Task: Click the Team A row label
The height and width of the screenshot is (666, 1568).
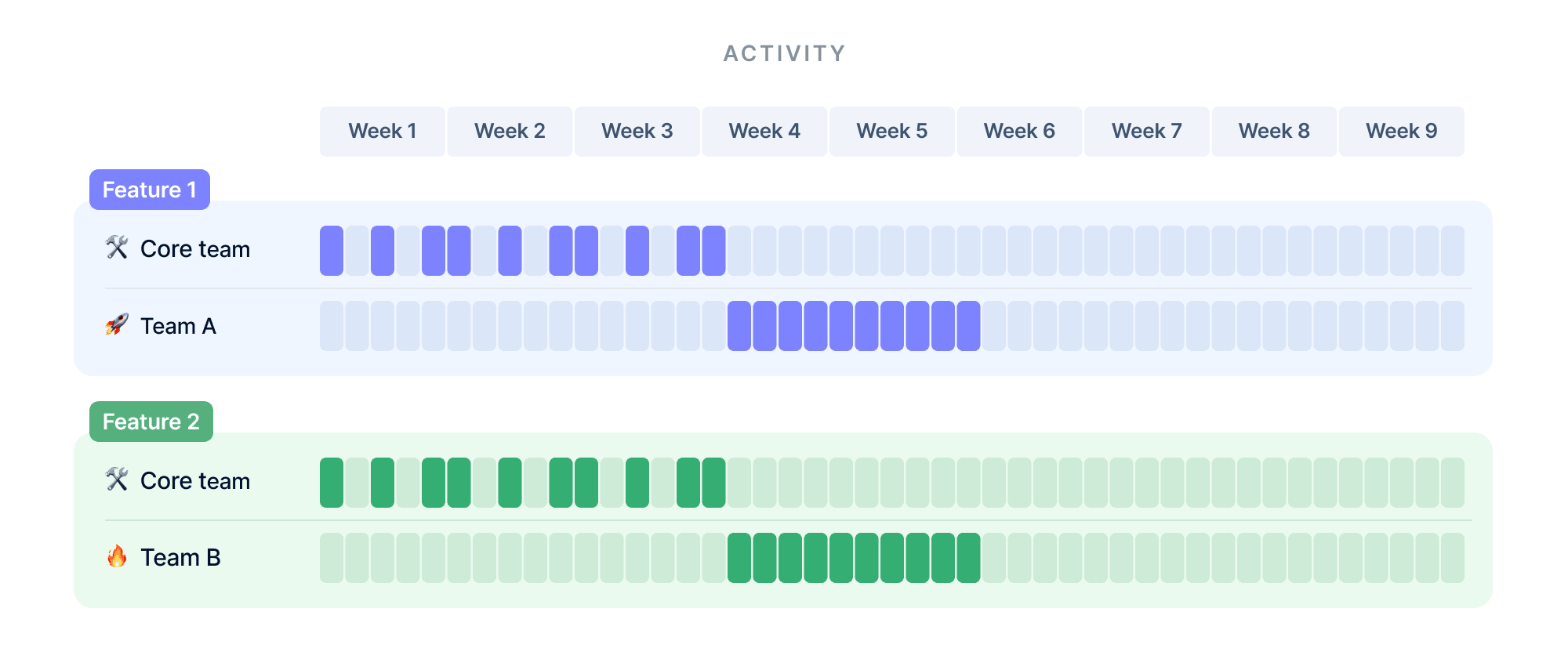Action: pyautogui.click(x=178, y=326)
